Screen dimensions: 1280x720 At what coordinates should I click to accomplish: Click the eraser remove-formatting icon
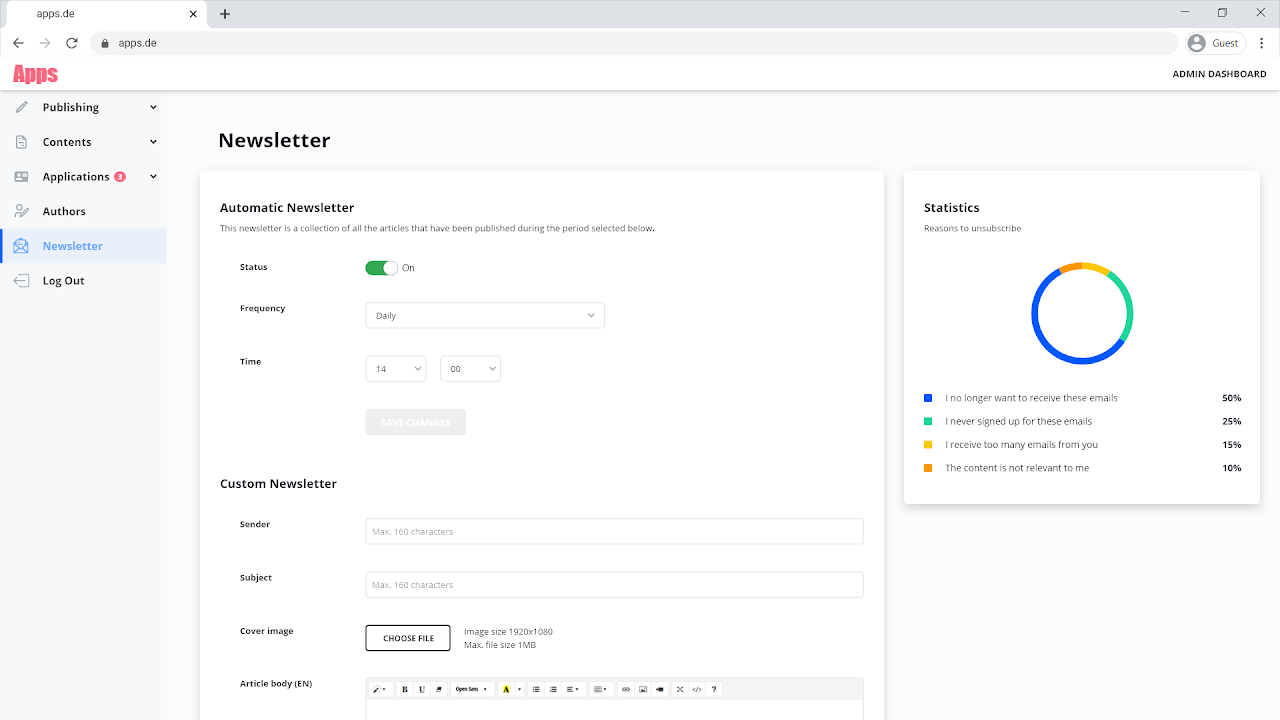pos(439,689)
